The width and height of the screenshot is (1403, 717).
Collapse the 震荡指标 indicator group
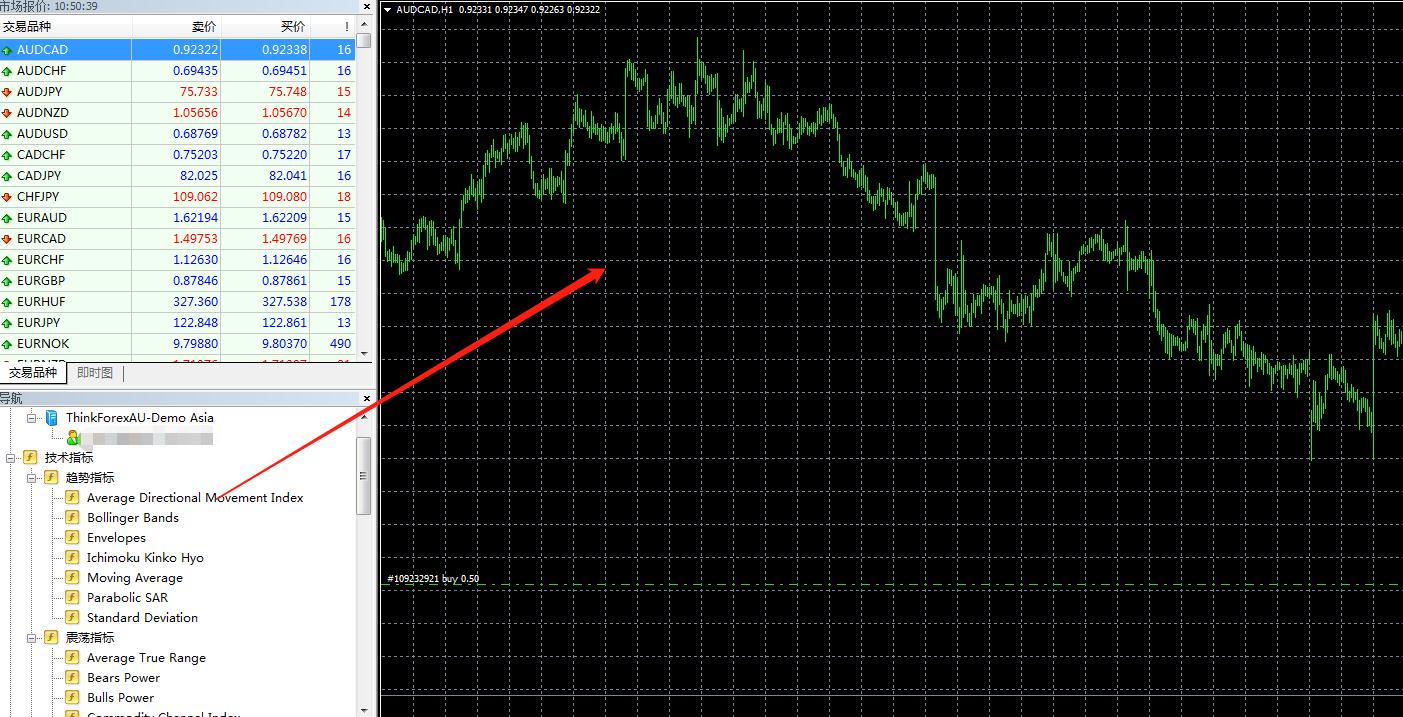tap(31, 637)
